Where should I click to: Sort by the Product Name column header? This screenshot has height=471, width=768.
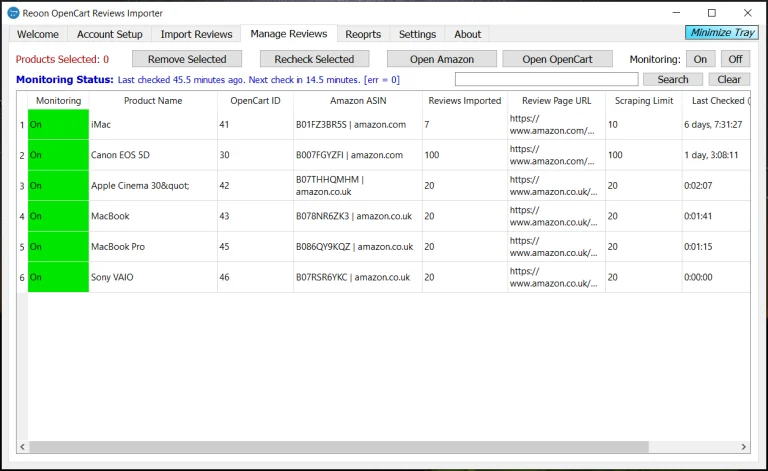(x=153, y=100)
